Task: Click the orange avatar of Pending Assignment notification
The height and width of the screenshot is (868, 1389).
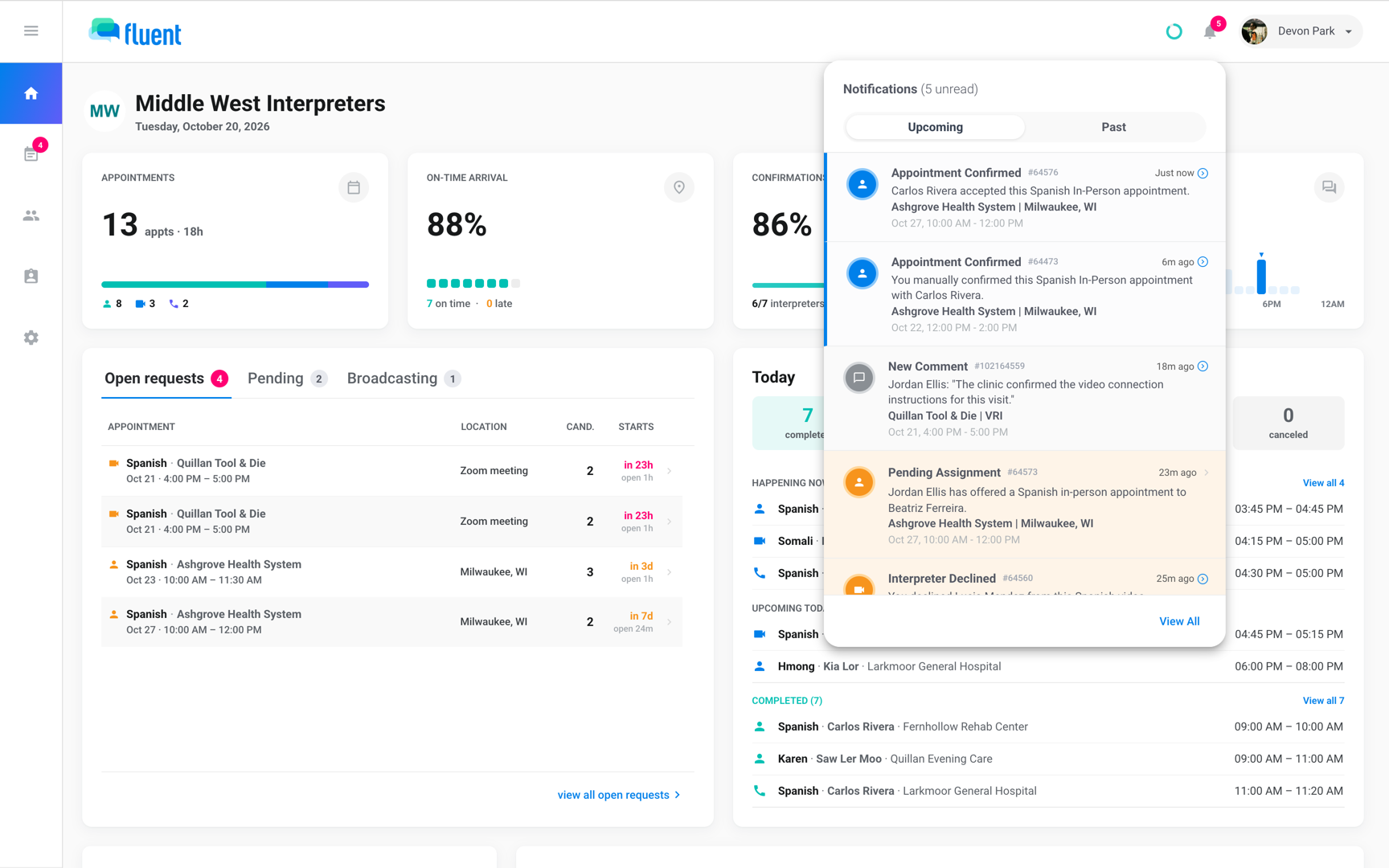Action: pos(858,482)
